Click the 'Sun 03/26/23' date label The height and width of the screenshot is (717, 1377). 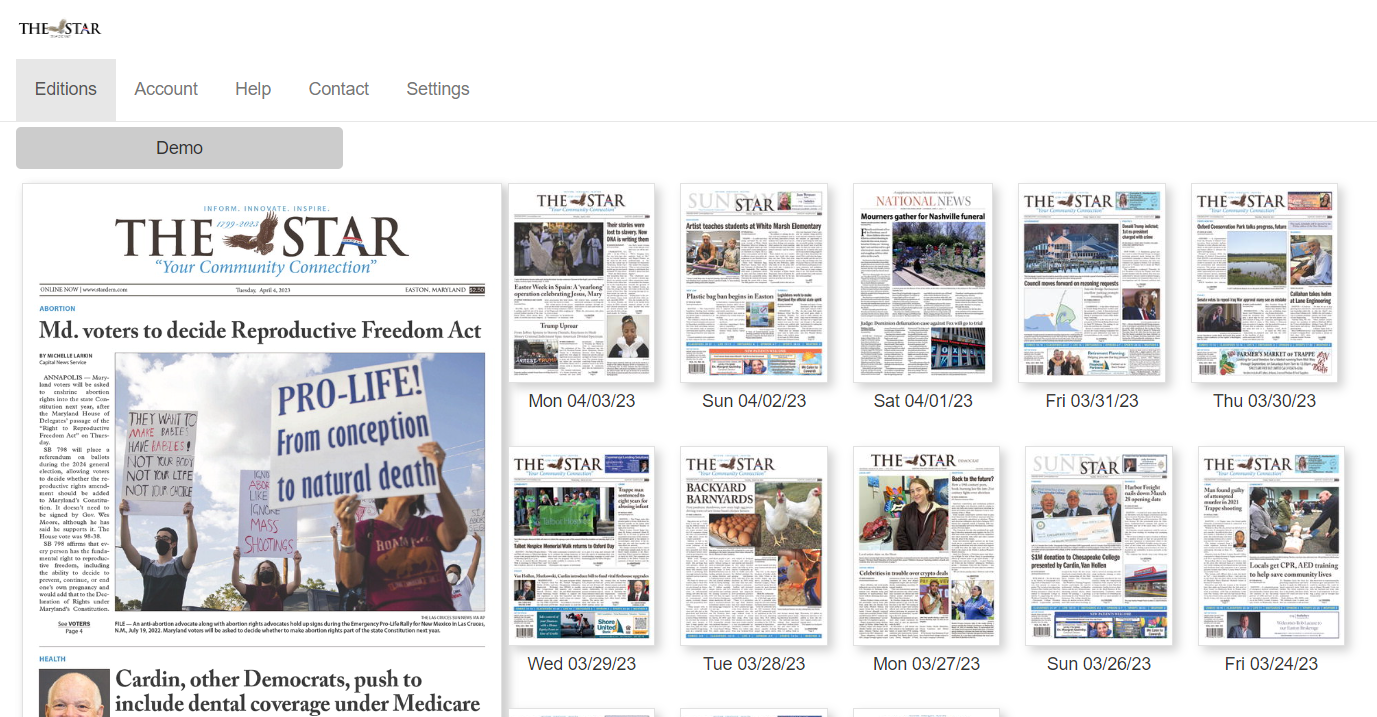click(1099, 664)
